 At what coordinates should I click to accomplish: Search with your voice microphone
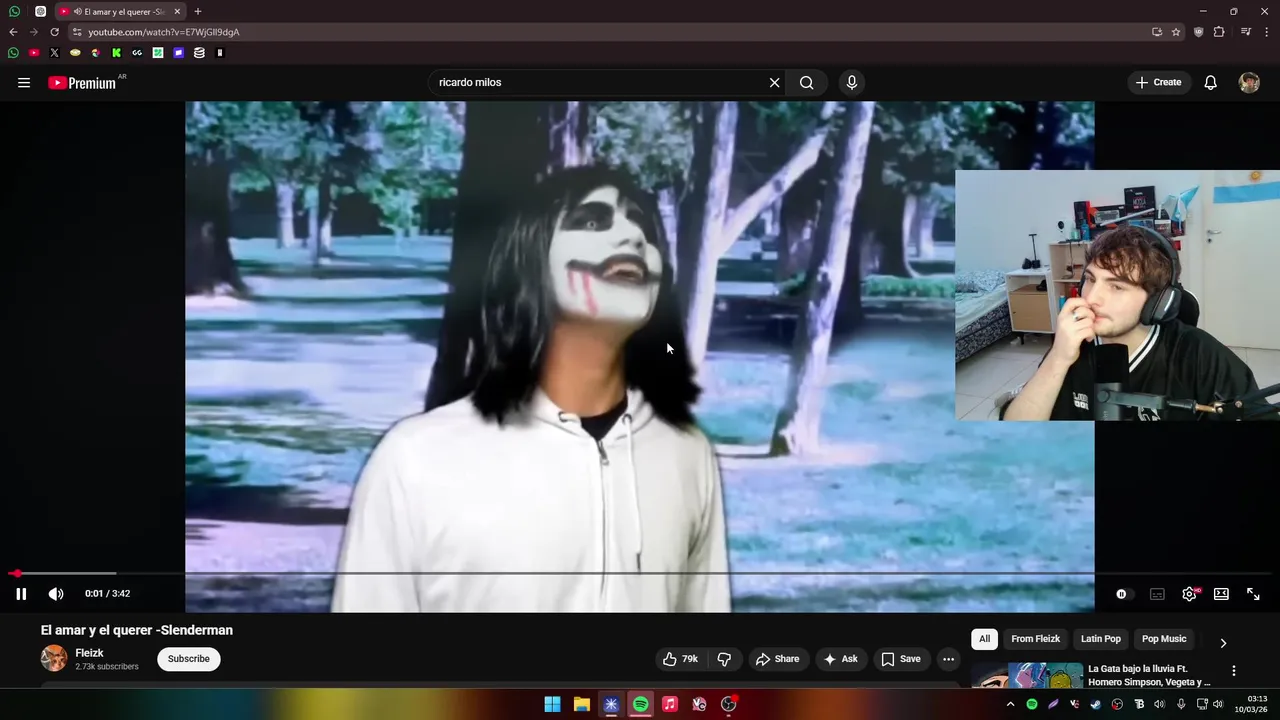[852, 83]
